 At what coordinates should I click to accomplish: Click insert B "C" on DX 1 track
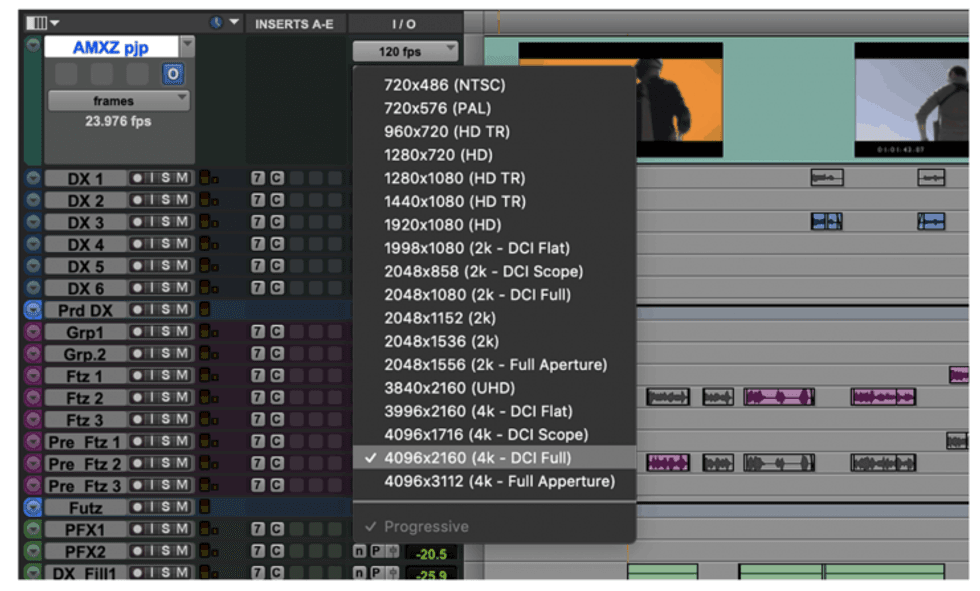[x=277, y=178]
